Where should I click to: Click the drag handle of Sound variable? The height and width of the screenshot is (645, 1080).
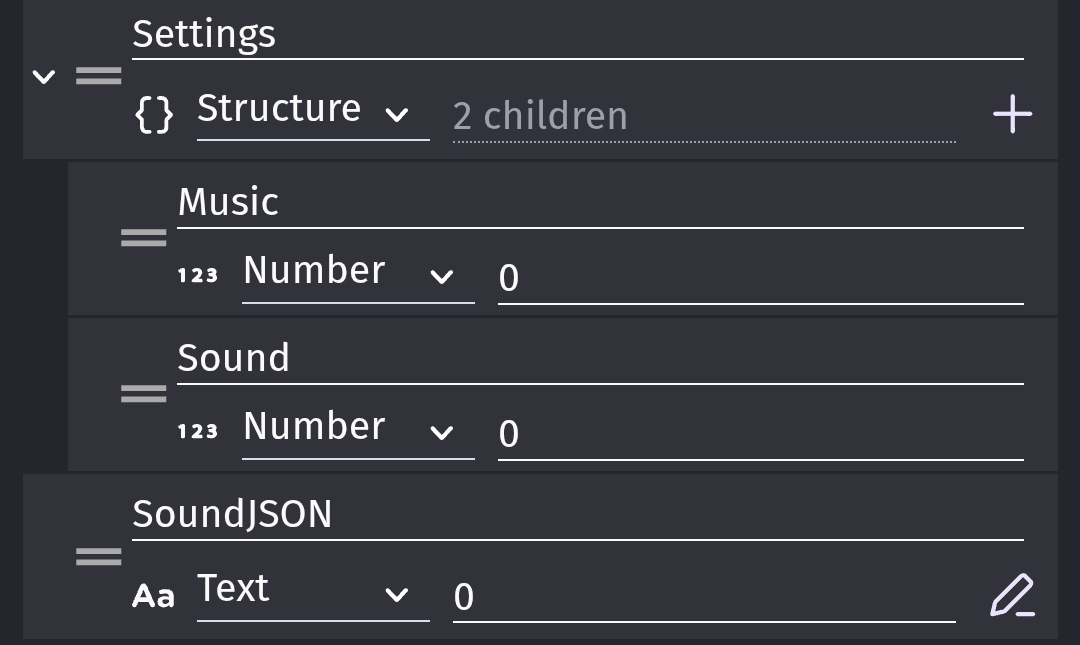pyautogui.click(x=143, y=394)
